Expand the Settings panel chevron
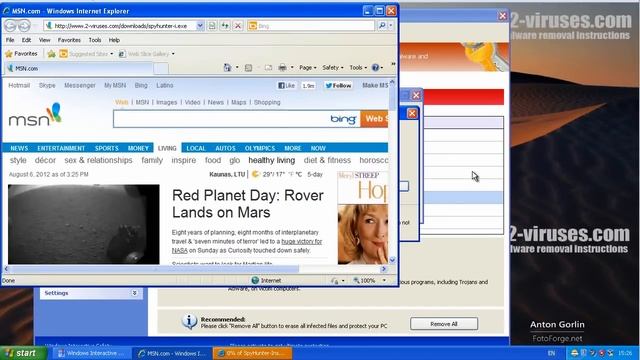The width and height of the screenshot is (640, 360). click(x=134, y=293)
